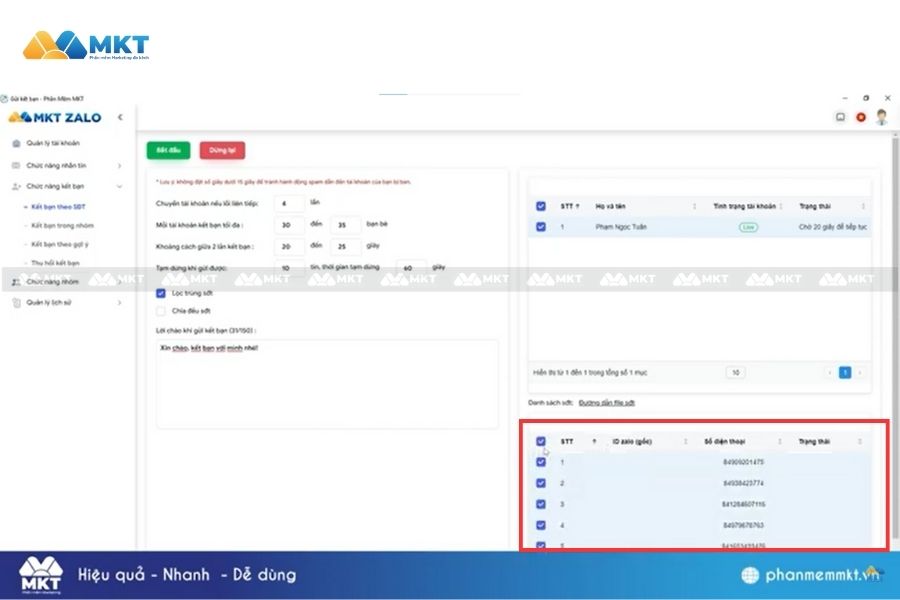Collapse the sidebar with the arrow icon
Screen dimensions: 900x600
pyautogui.click(x=120, y=117)
